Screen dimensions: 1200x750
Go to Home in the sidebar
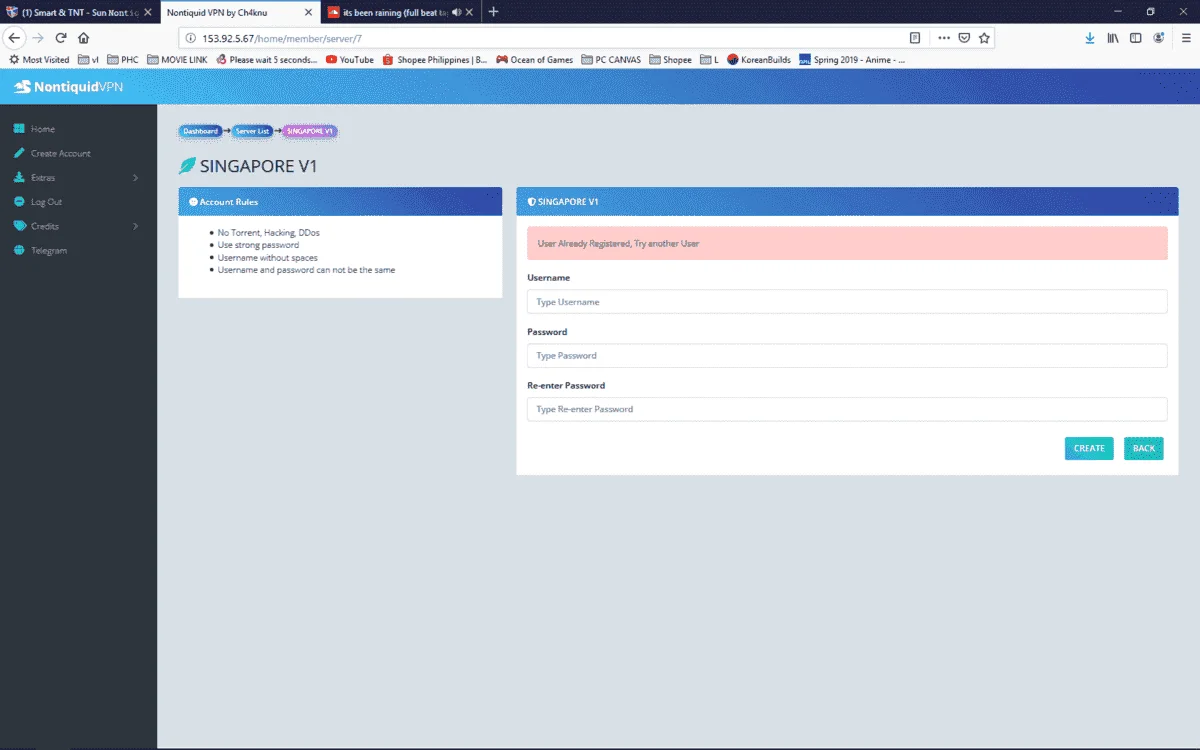pyautogui.click(x=42, y=129)
